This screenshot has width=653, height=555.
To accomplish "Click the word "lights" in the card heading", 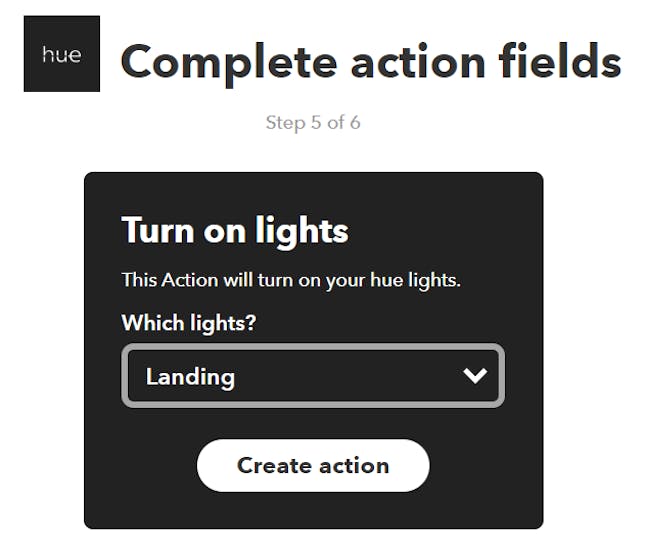I will (x=299, y=231).
